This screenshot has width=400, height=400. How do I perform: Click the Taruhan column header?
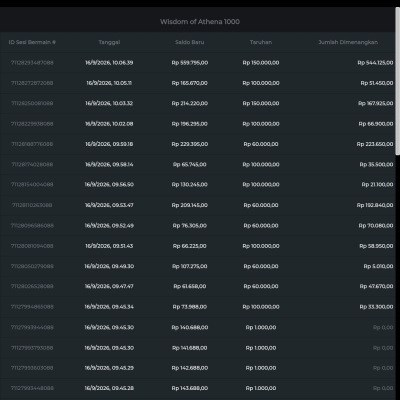point(261,42)
